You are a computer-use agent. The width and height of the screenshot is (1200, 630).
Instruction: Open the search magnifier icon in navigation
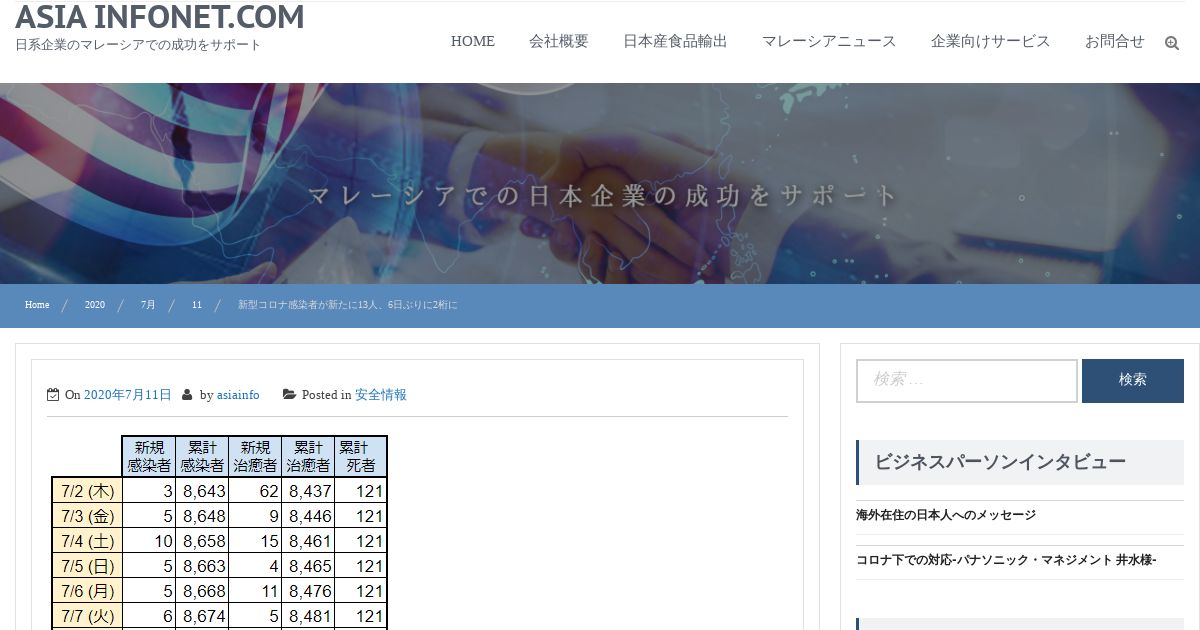click(1172, 43)
